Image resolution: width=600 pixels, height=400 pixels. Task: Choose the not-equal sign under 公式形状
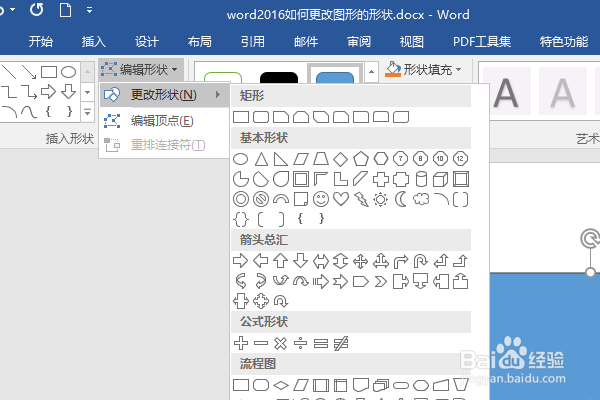point(341,343)
